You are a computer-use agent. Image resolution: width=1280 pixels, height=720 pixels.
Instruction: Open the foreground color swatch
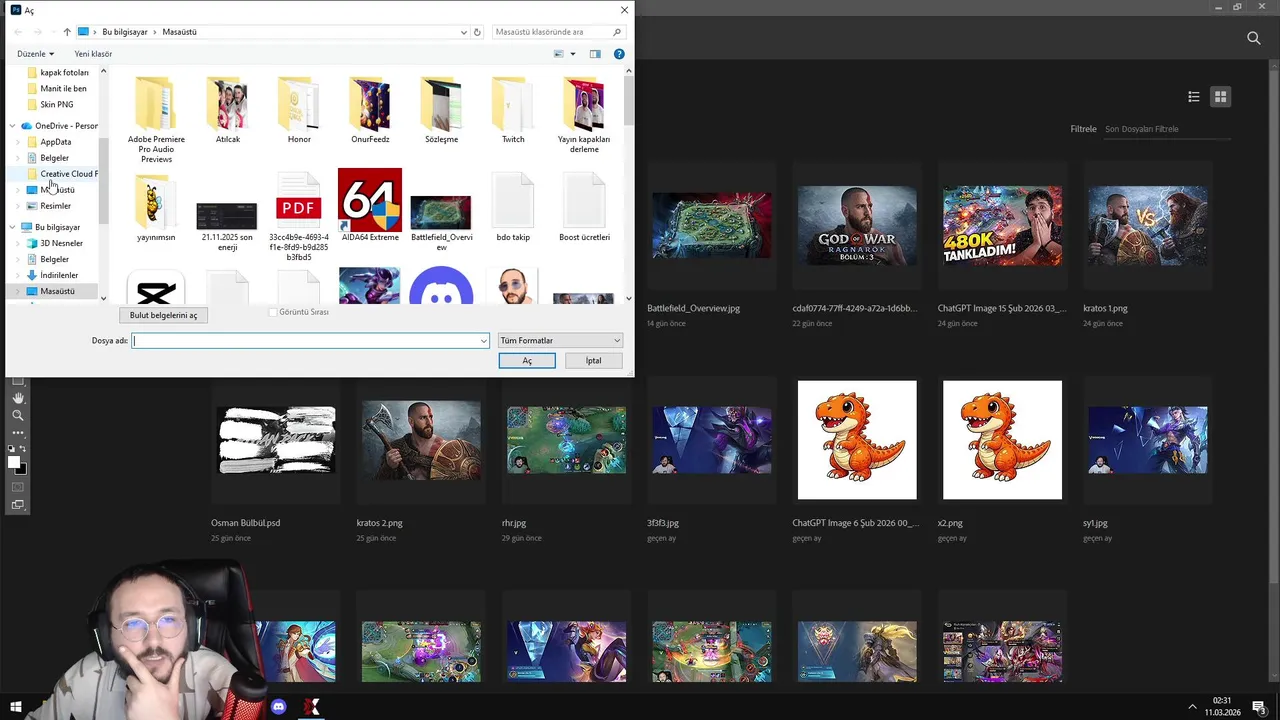[x=14, y=462]
